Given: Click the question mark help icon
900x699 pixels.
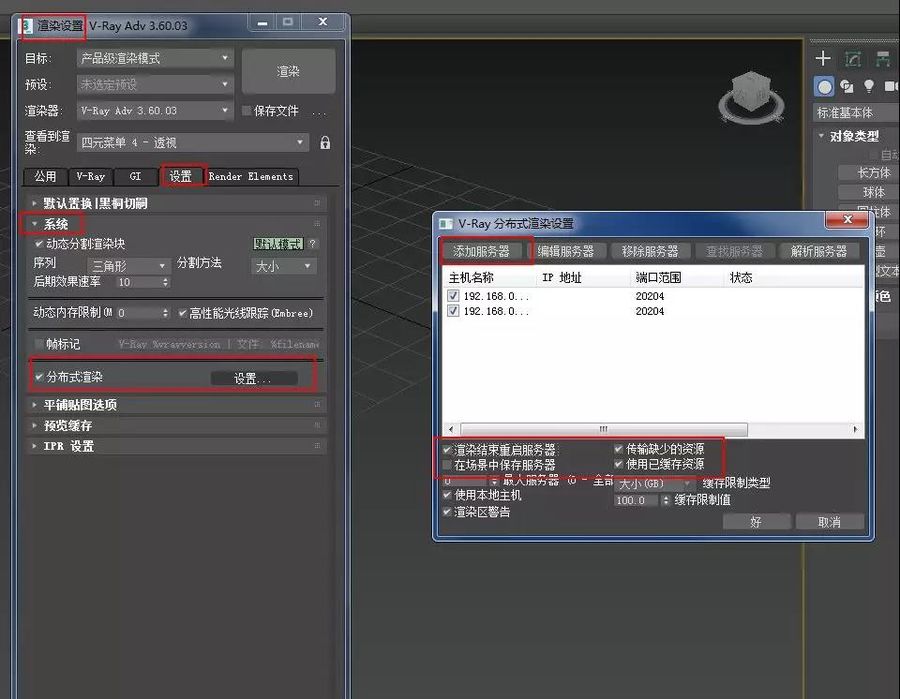Looking at the screenshot, I should 312,243.
